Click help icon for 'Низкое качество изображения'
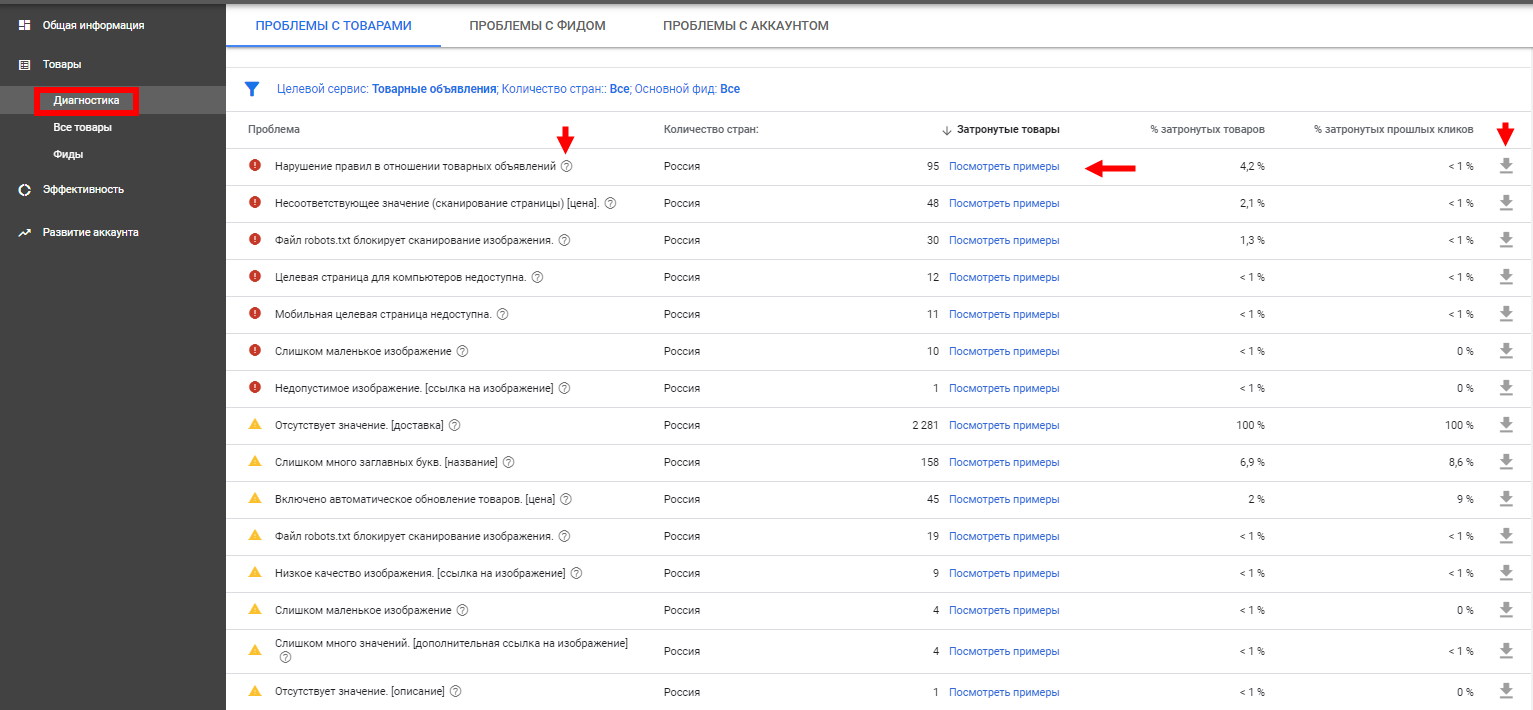 click(x=576, y=573)
